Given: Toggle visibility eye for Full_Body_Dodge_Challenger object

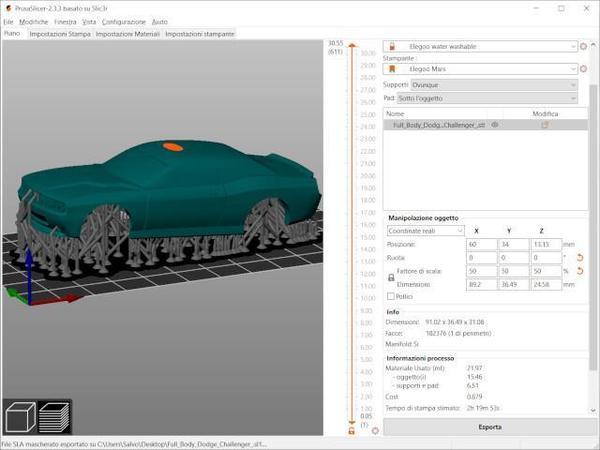Looking at the screenshot, I should point(495,125).
